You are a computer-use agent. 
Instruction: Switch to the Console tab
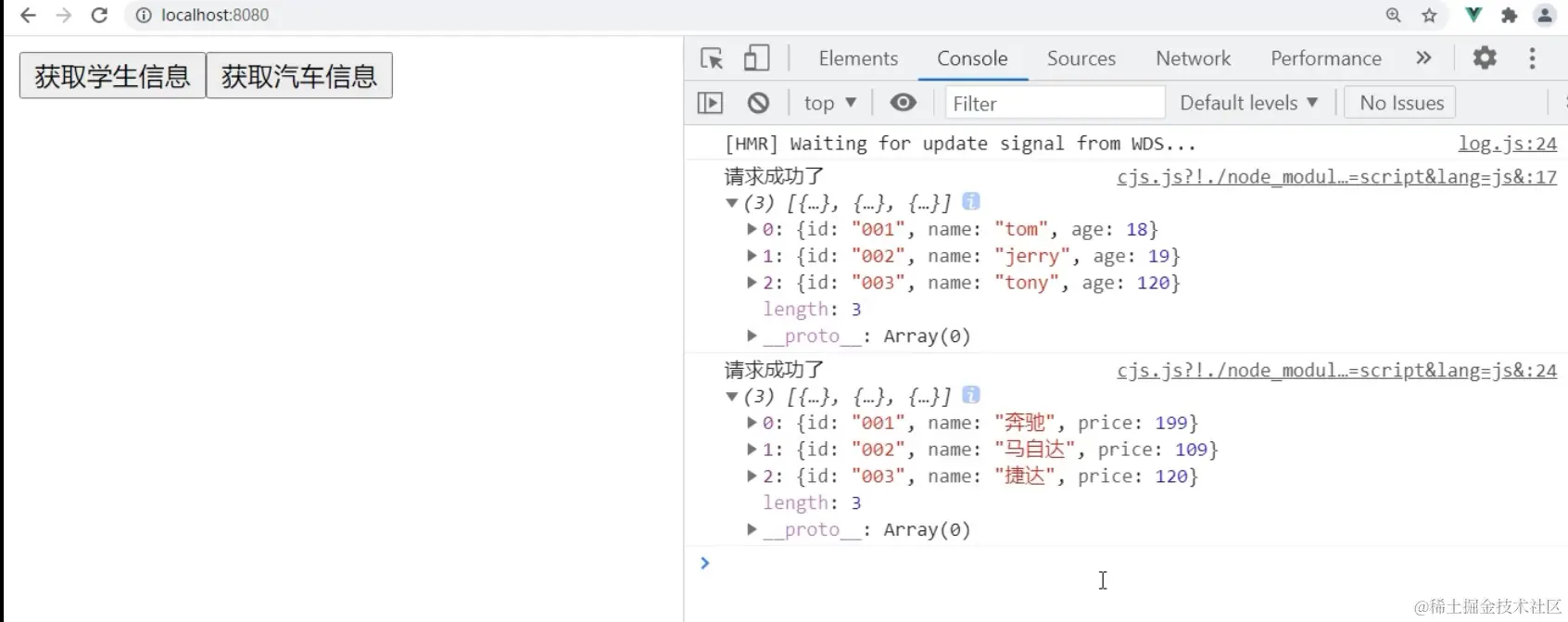point(972,58)
